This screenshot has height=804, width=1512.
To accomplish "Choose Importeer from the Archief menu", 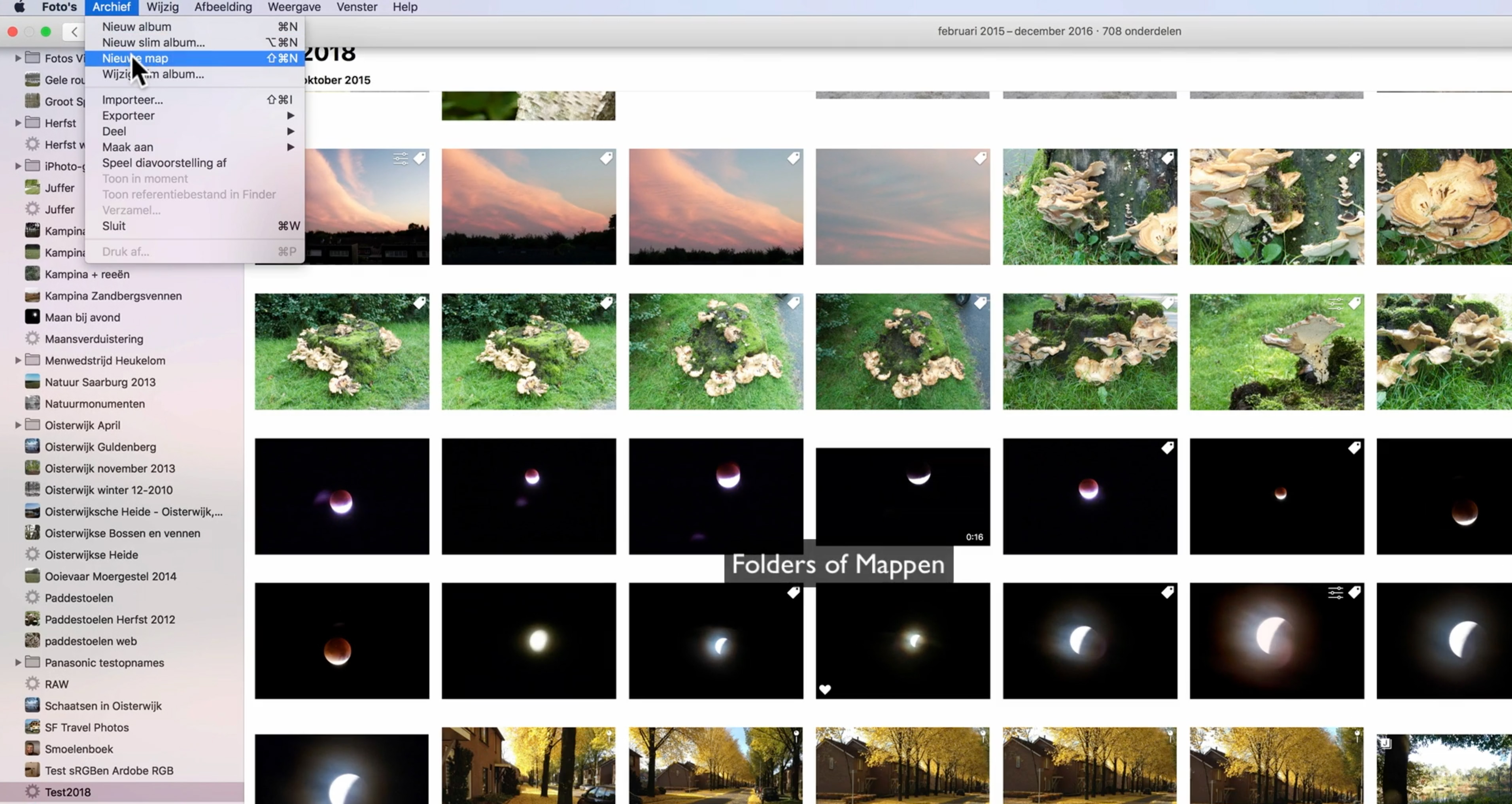I will [195, 100].
